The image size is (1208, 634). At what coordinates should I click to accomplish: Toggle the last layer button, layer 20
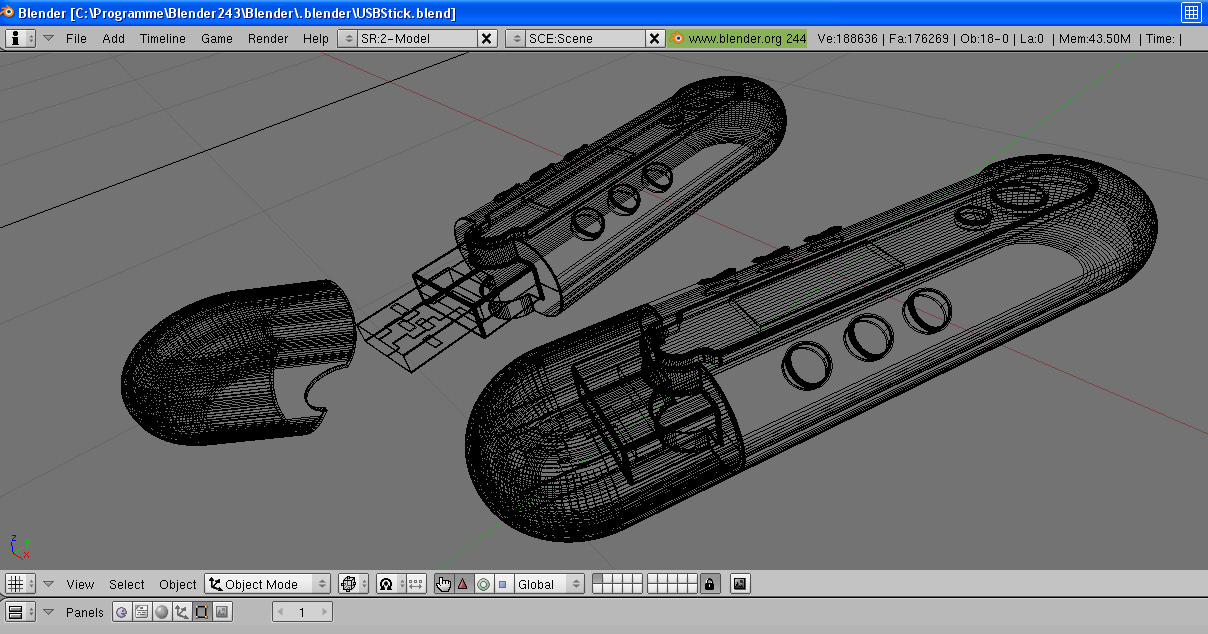click(693, 589)
